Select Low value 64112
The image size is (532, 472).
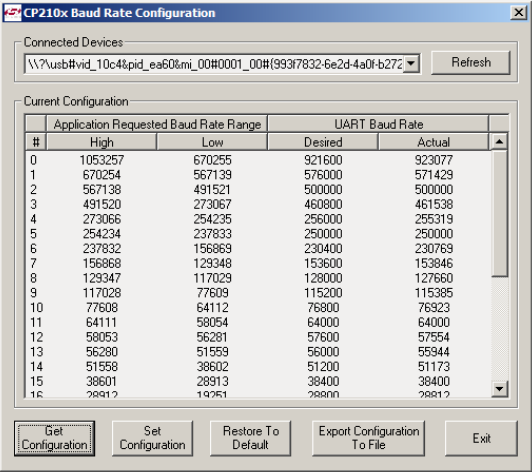[x=212, y=307]
